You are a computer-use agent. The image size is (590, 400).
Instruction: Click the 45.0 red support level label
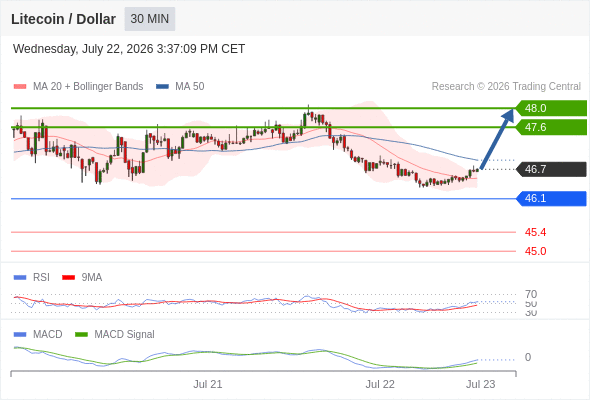point(535,251)
